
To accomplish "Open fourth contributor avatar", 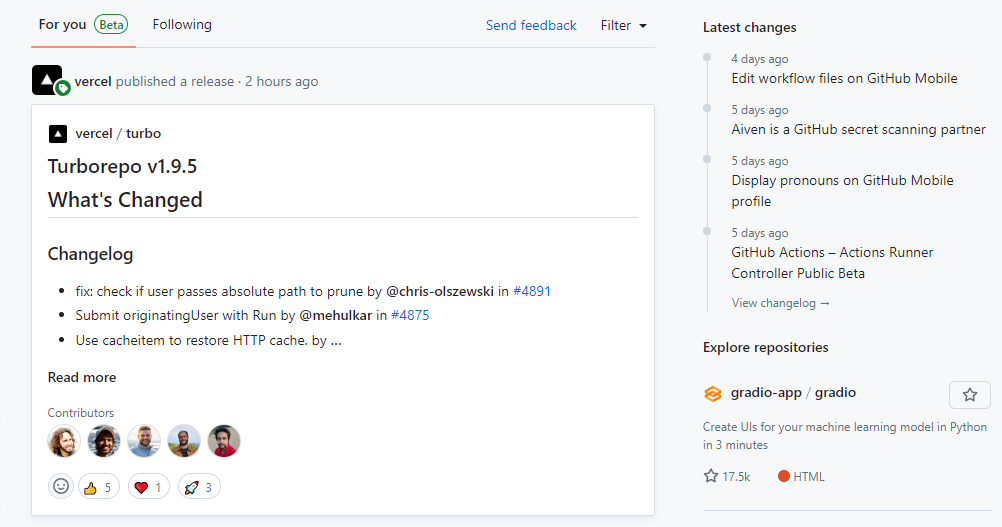I will point(184,441).
